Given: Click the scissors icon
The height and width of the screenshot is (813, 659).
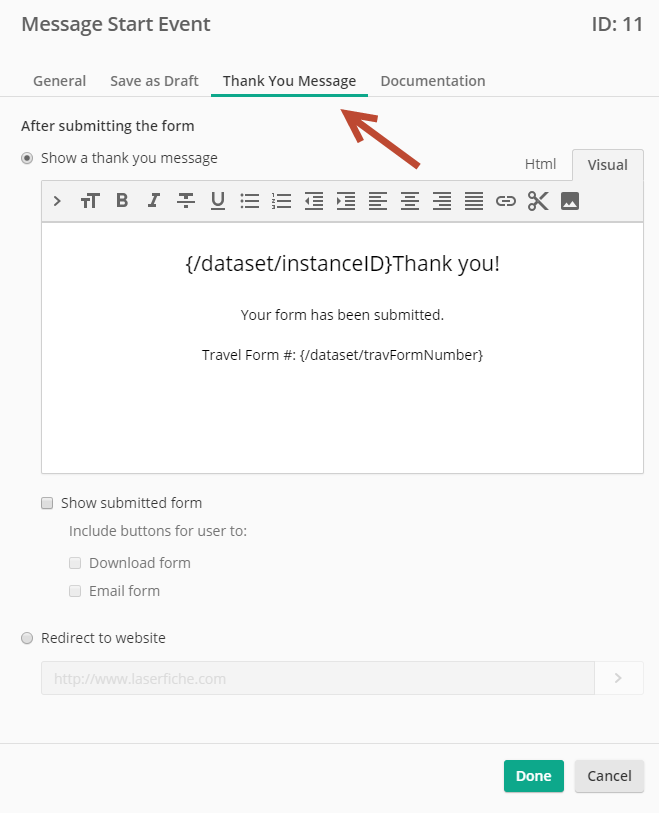Looking at the screenshot, I should (538, 201).
